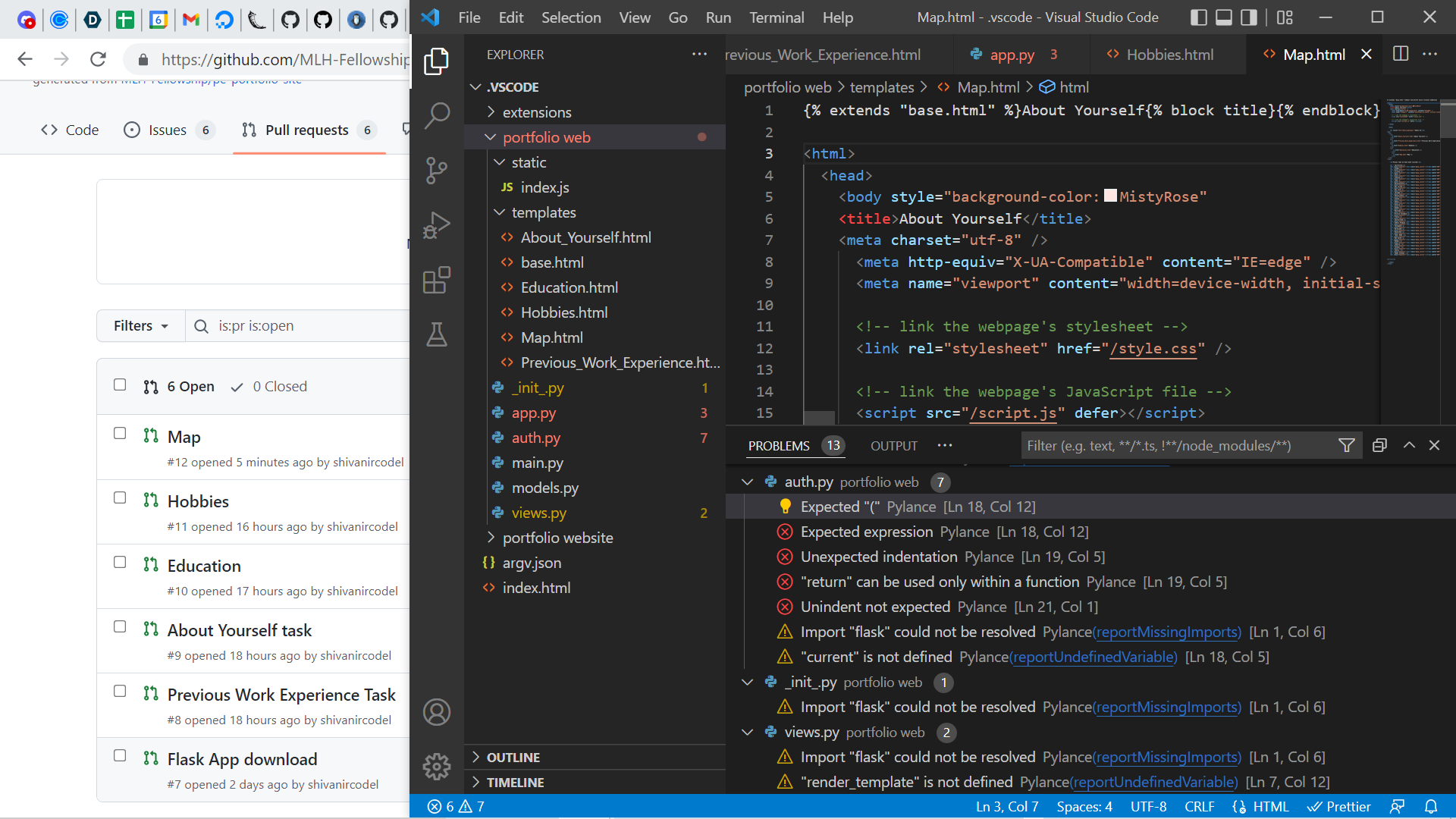
Task: Check the Map pull request checkbox
Action: pyautogui.click(x=120, y=433)
